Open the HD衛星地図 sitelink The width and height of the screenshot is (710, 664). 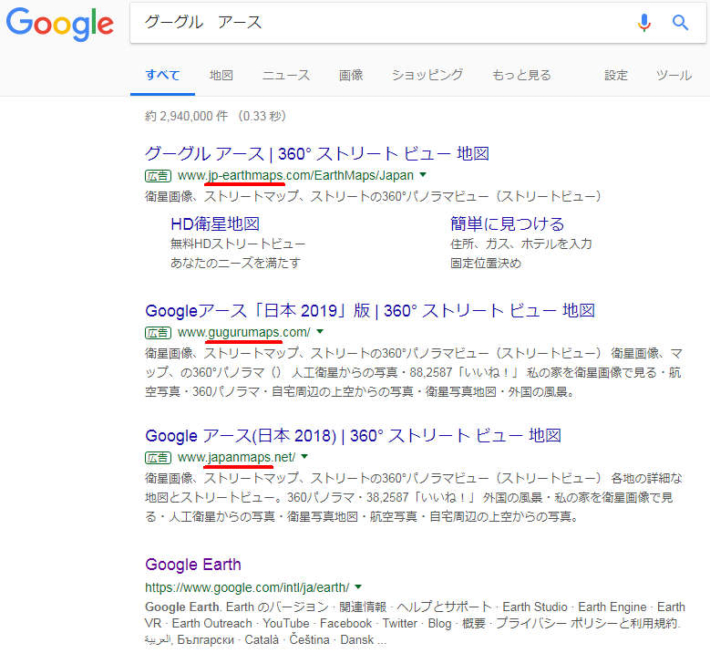point(215,224)
